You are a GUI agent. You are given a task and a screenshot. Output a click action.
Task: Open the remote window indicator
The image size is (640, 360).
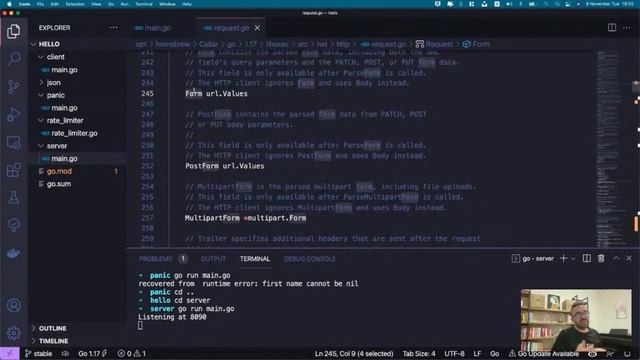click(x=9, y=353)
